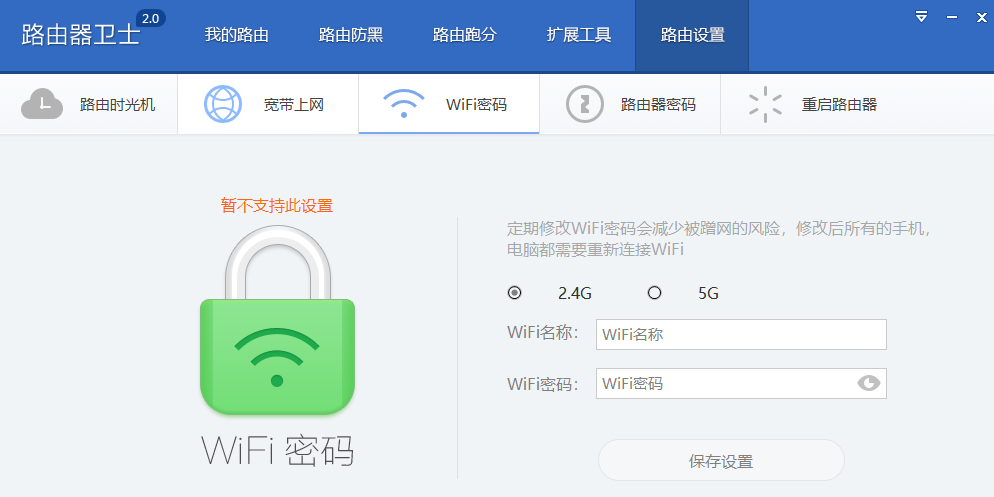
Task: Click the 重启路由器 label
Action: [839, 105]
